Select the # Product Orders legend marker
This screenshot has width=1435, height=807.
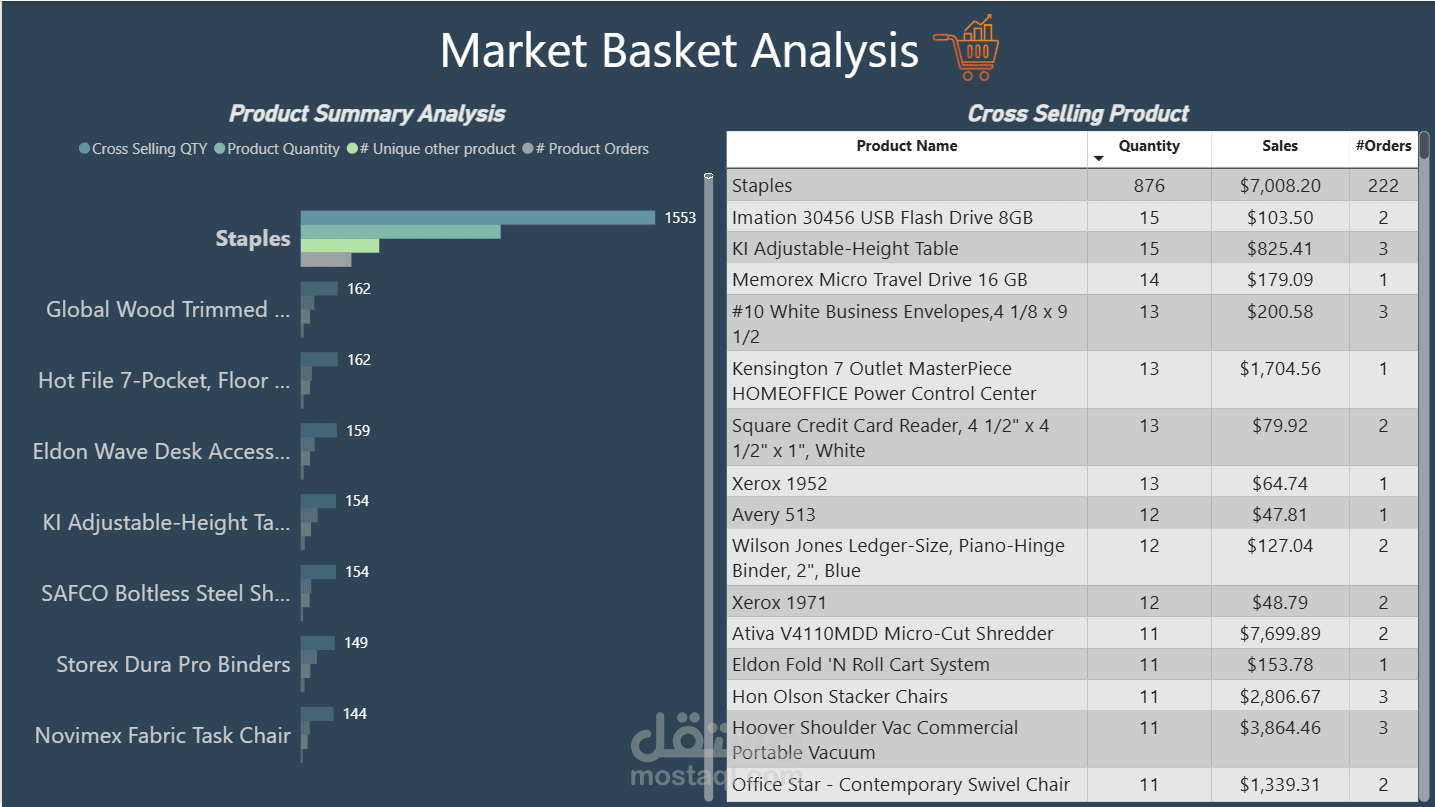tap(528, 149)
